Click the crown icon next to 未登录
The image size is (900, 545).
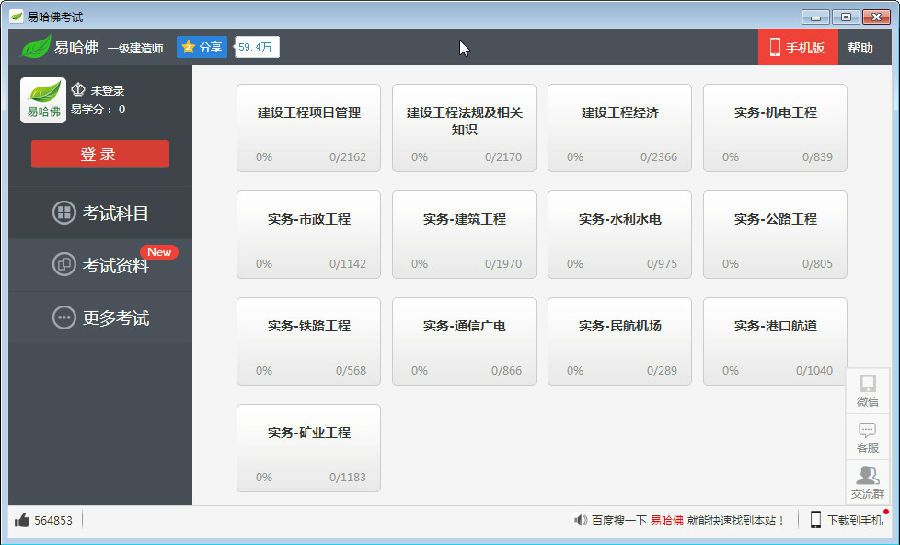pos(79,90)
